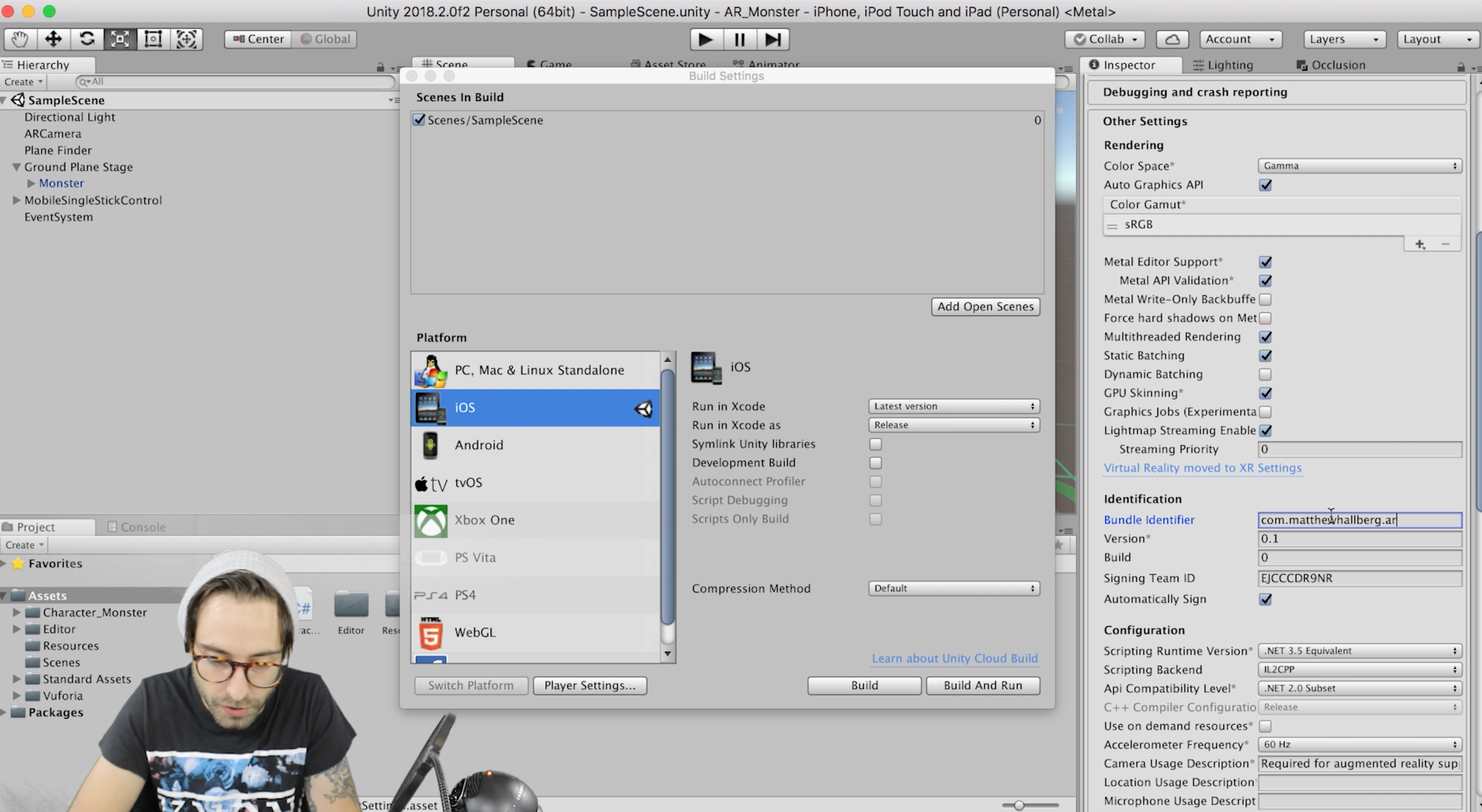Expand the Monster object in Hierarchy
Image resolution: width=1482 pixels, height=812 pixels.
31,184
